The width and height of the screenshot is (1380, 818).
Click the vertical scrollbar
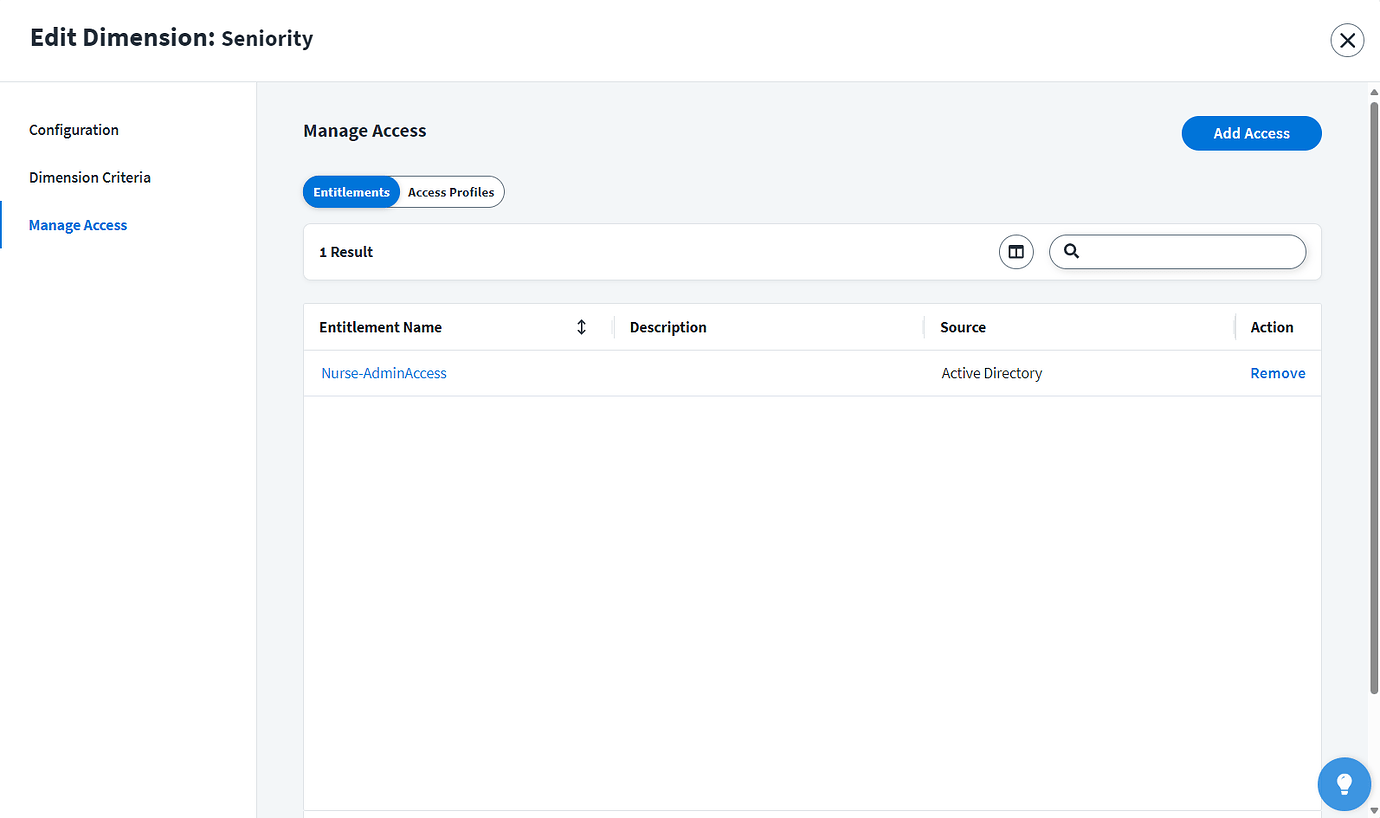pos(1372,400)
